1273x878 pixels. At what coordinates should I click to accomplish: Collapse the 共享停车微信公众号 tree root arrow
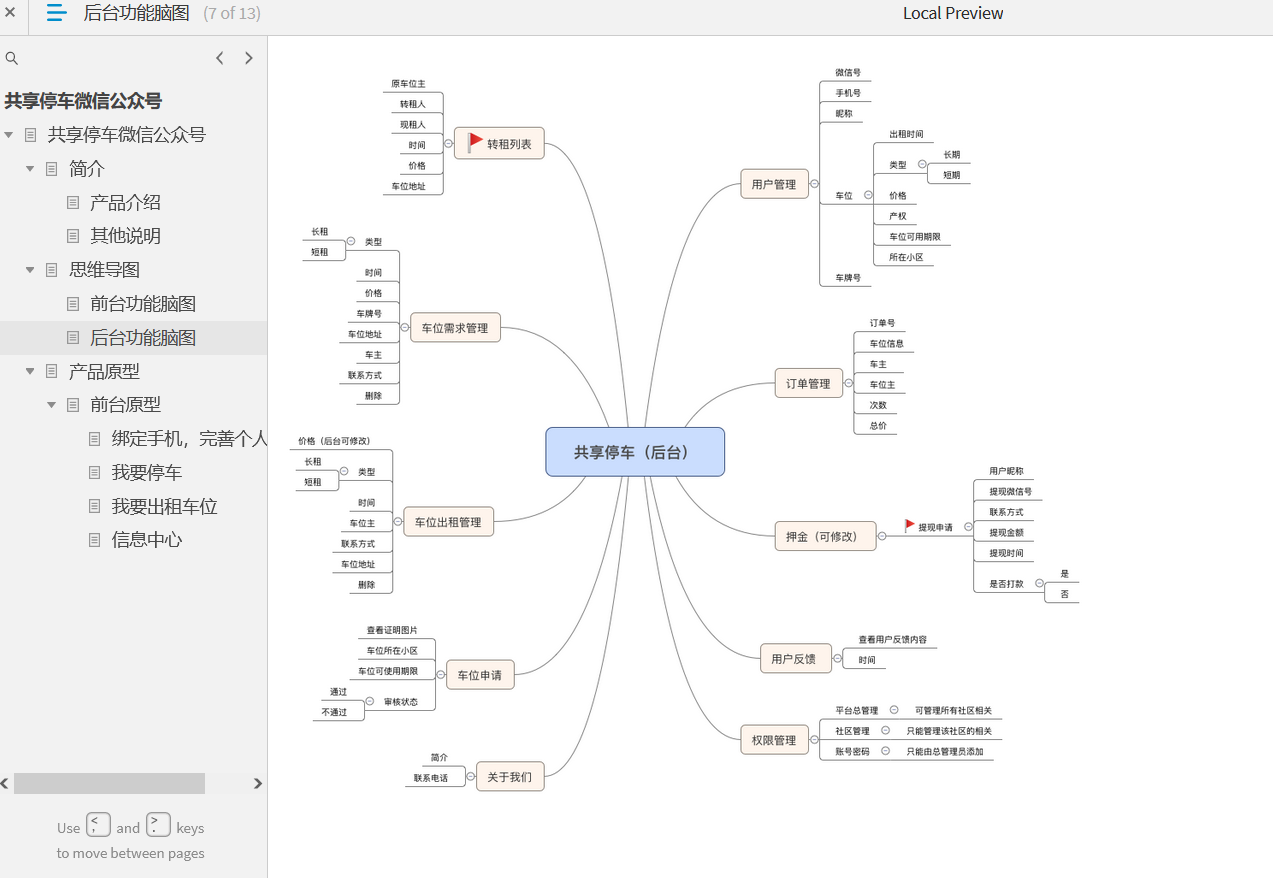9,135
